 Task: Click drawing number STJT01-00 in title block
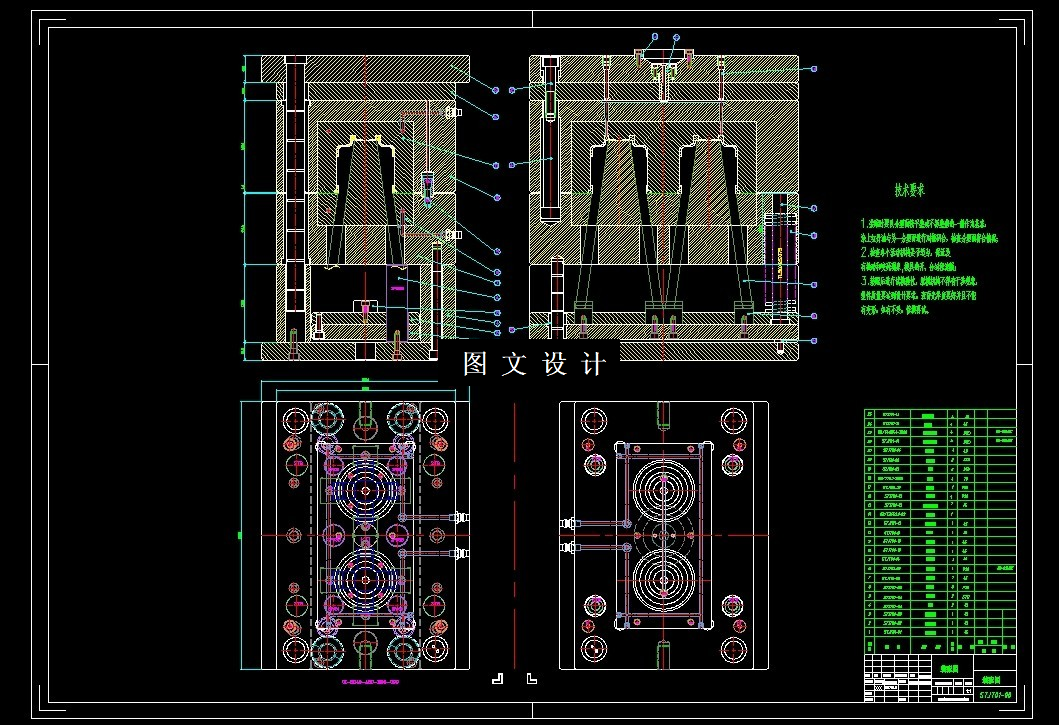pyautogui.click(x=996, y=695)
